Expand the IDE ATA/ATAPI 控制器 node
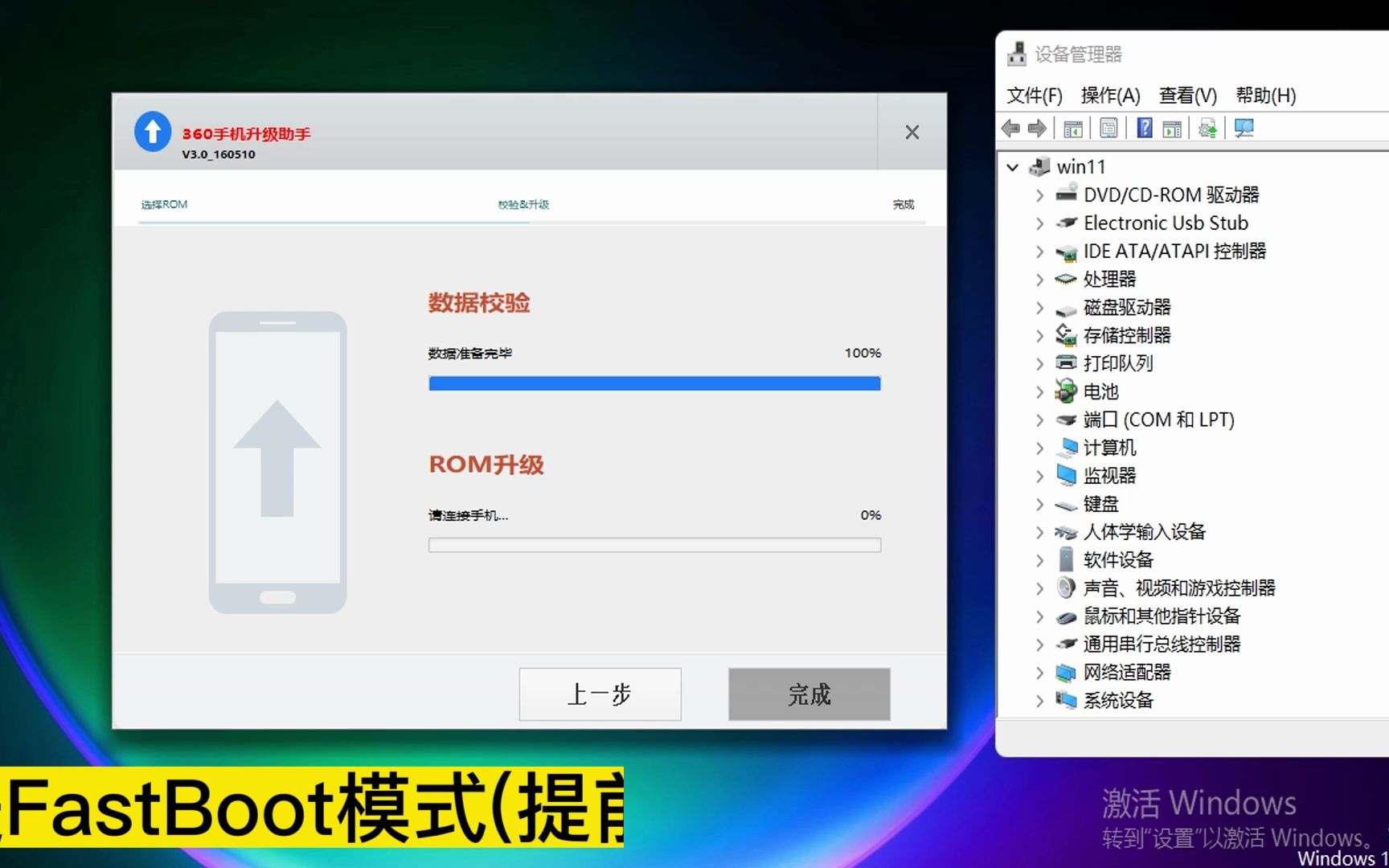The image size is (1389, 868). point(1039,252)
